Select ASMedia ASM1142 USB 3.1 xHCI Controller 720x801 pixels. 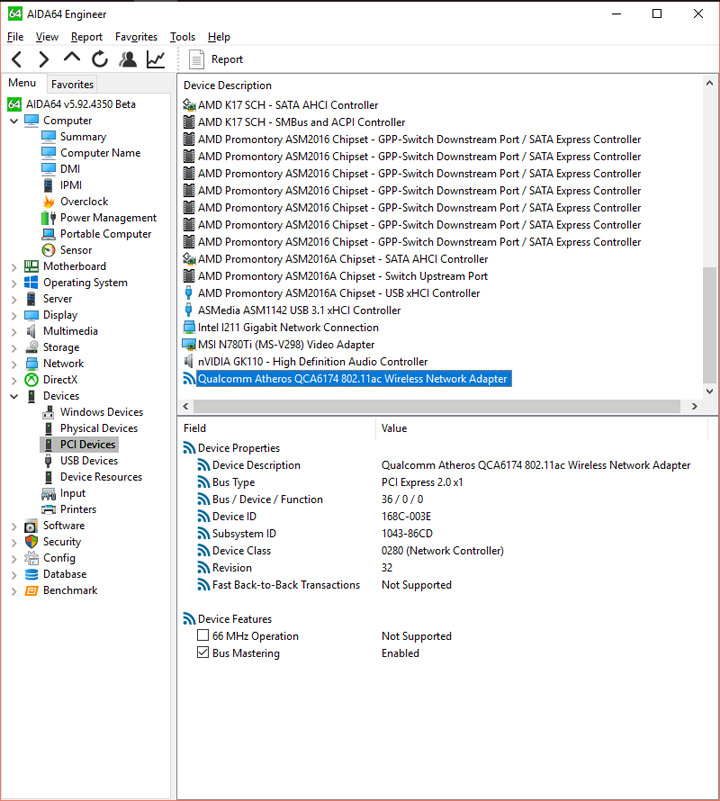[x=299, y=310]
